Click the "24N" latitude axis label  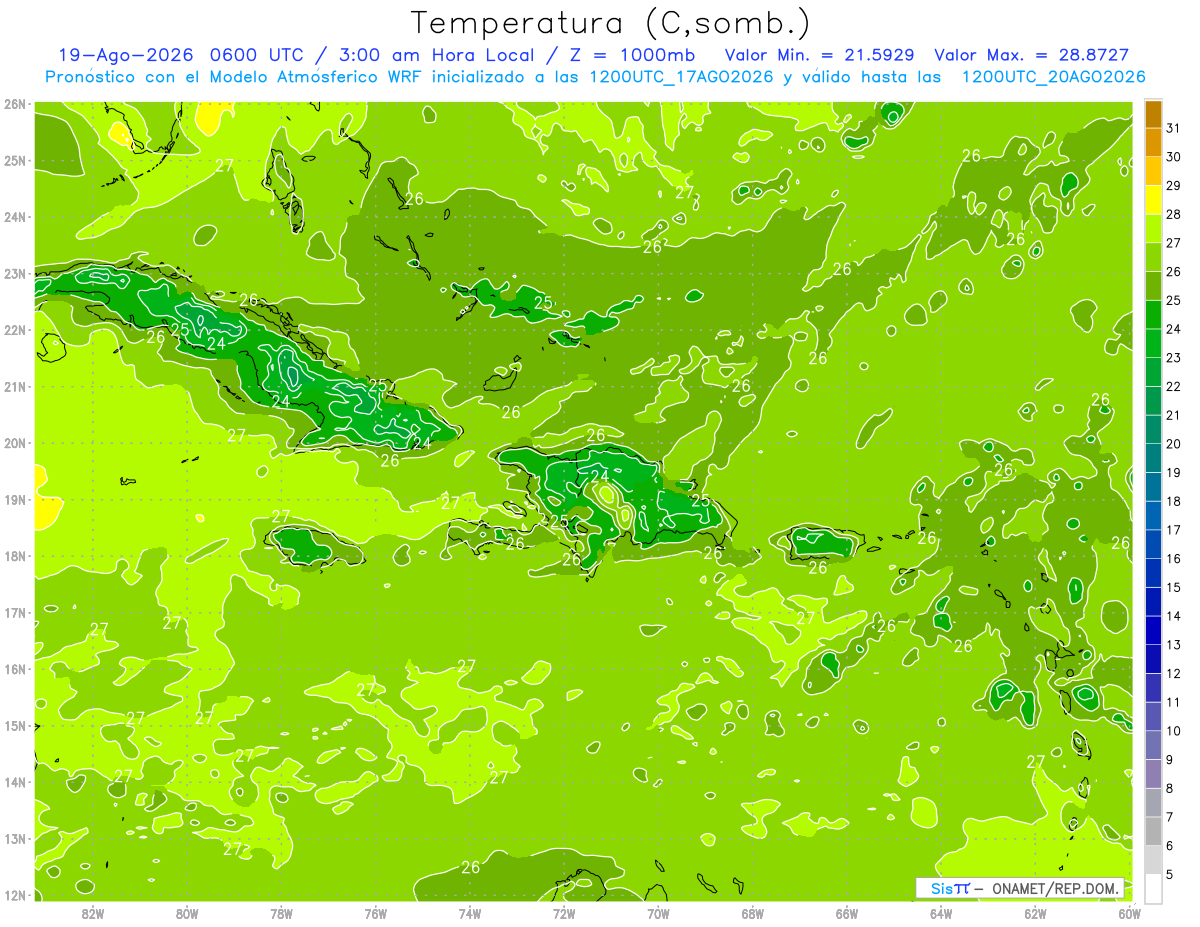tap(14, 217)
